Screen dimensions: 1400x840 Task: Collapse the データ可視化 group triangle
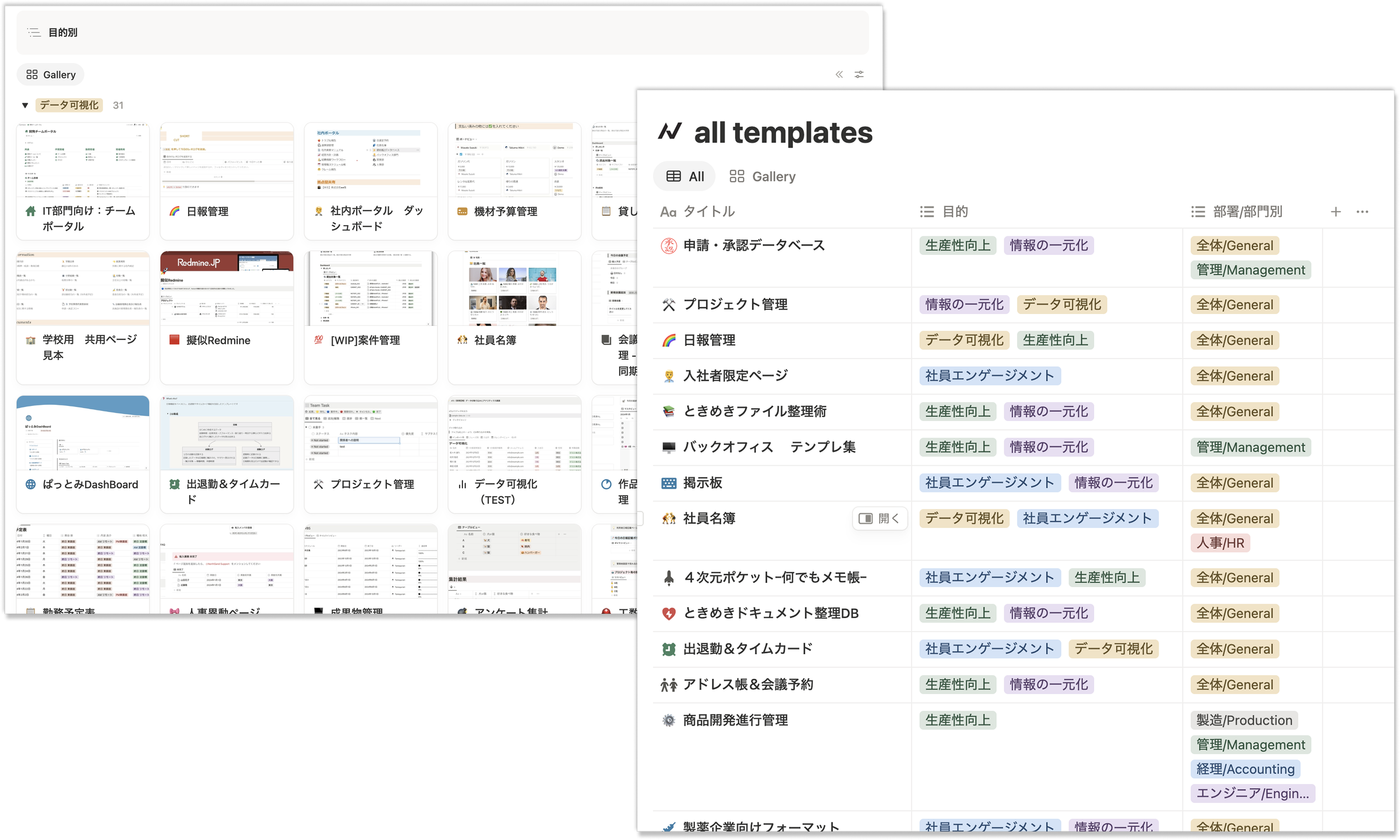pyautogui.click(x=25, y=105)
